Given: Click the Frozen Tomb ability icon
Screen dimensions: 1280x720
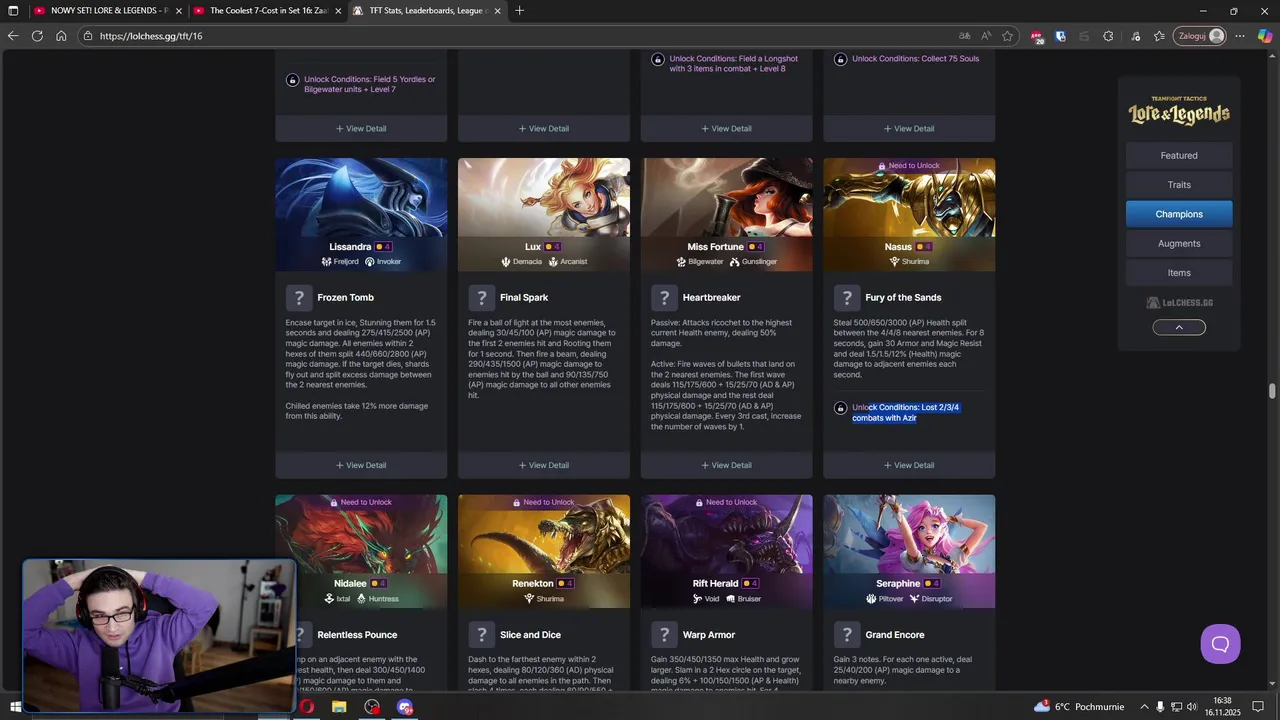Looking at the screenshot, I should point(299,298).
